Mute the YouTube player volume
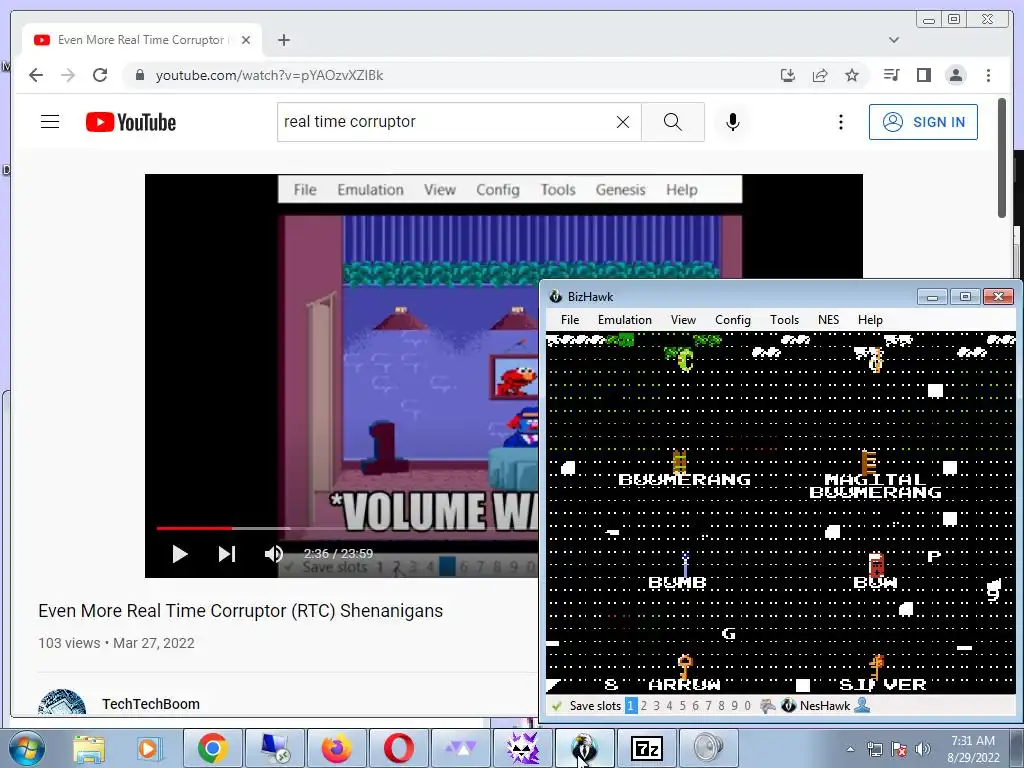Image resolution: width=1024 pixels, height=768 pixels. click(274, 554)
